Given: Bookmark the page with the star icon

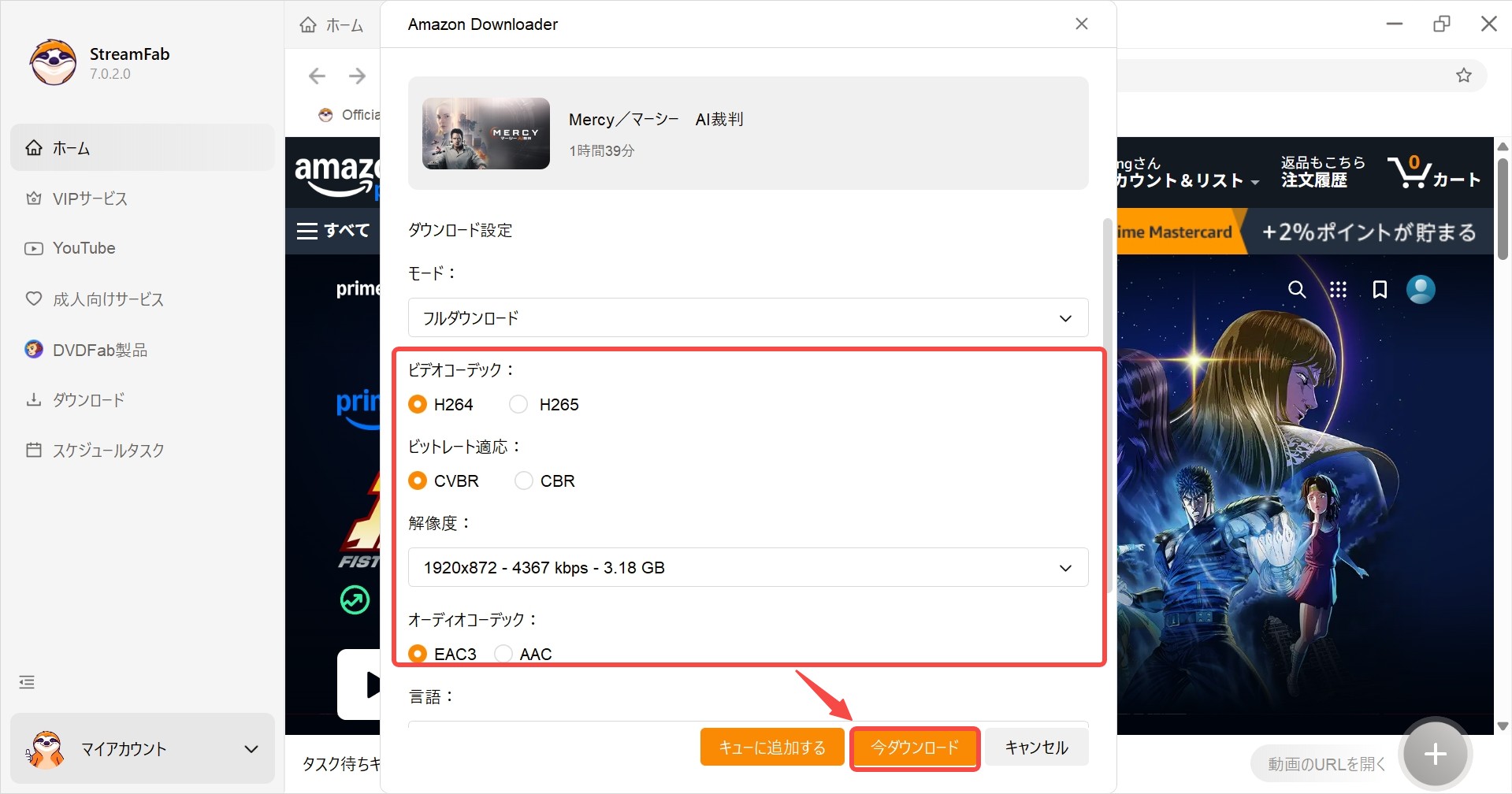Looking at the screenshot, I should [1464, 76].
